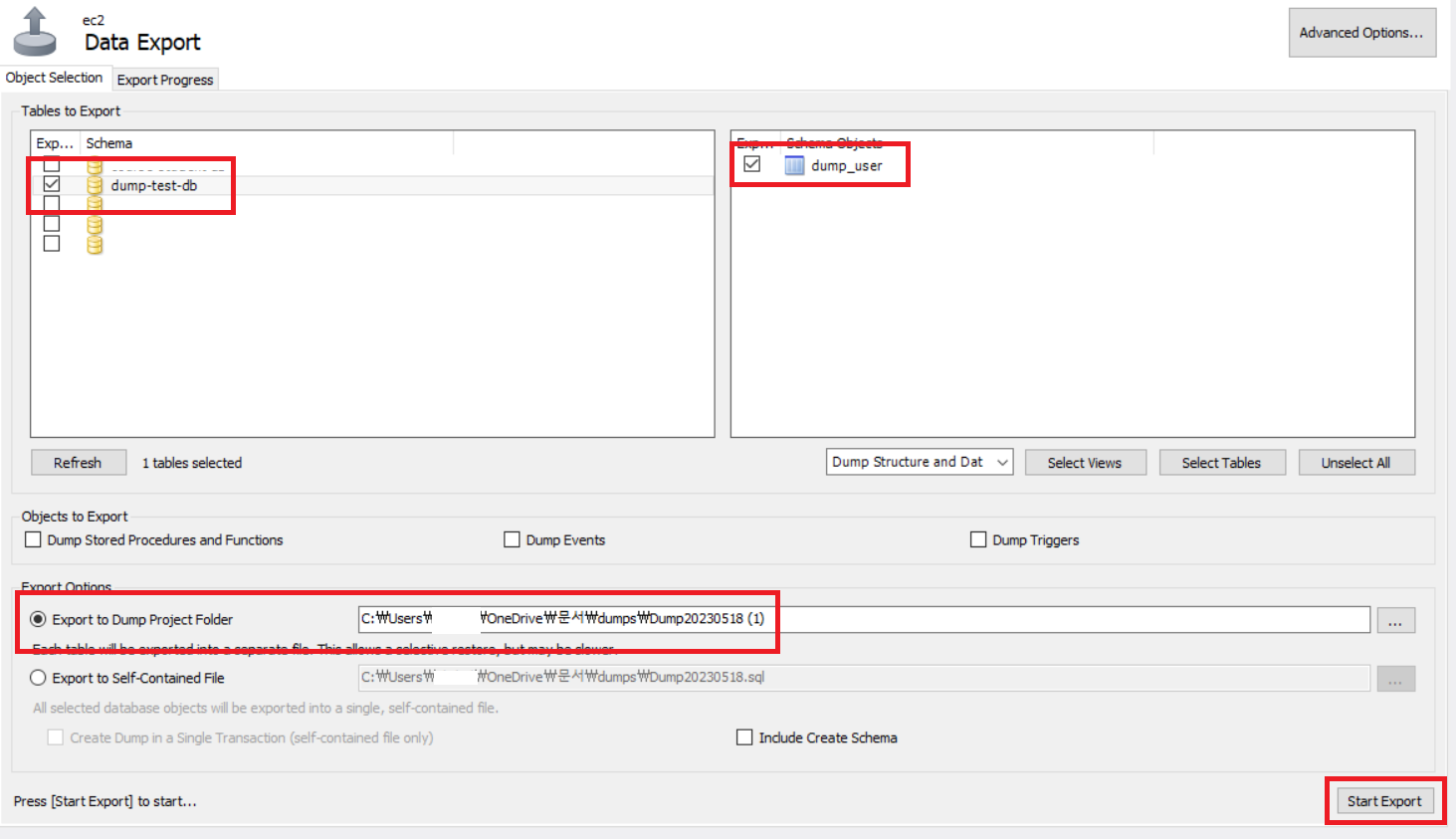Uncheck the dump-test-db schema checkbox
The height and width of the screenshot is (839, 1456).
[x=52, y=184]
